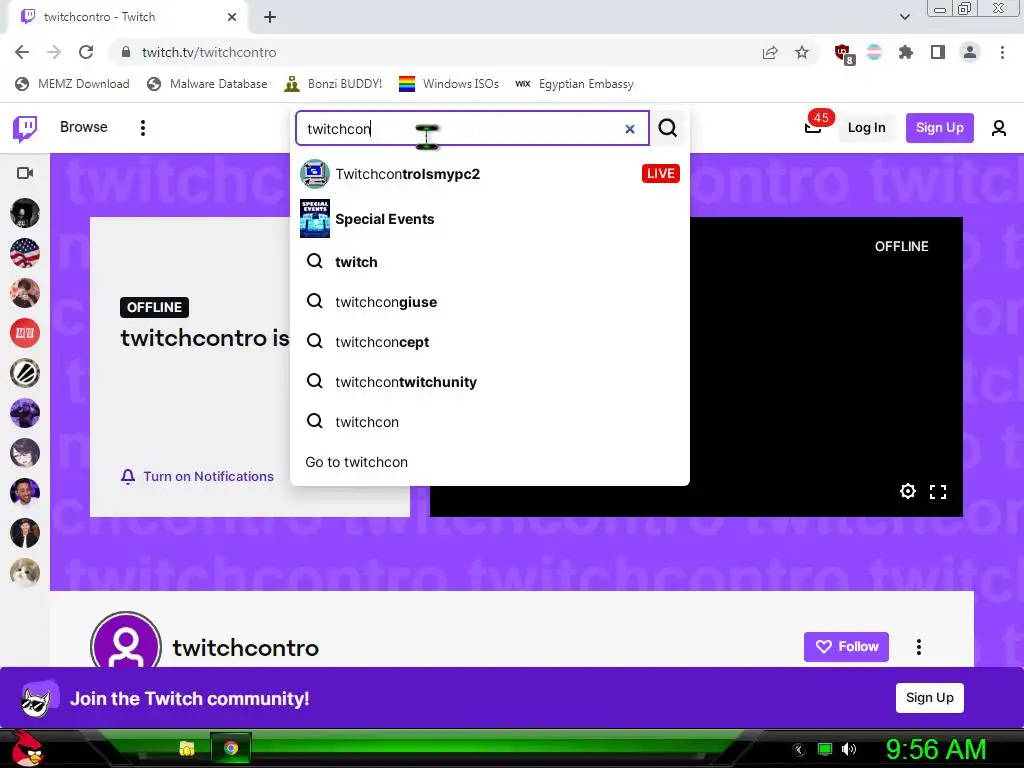The height and width of the screenshot is (768, 1024).
Task: Open a new browser tab
Action: pos(270,17)
